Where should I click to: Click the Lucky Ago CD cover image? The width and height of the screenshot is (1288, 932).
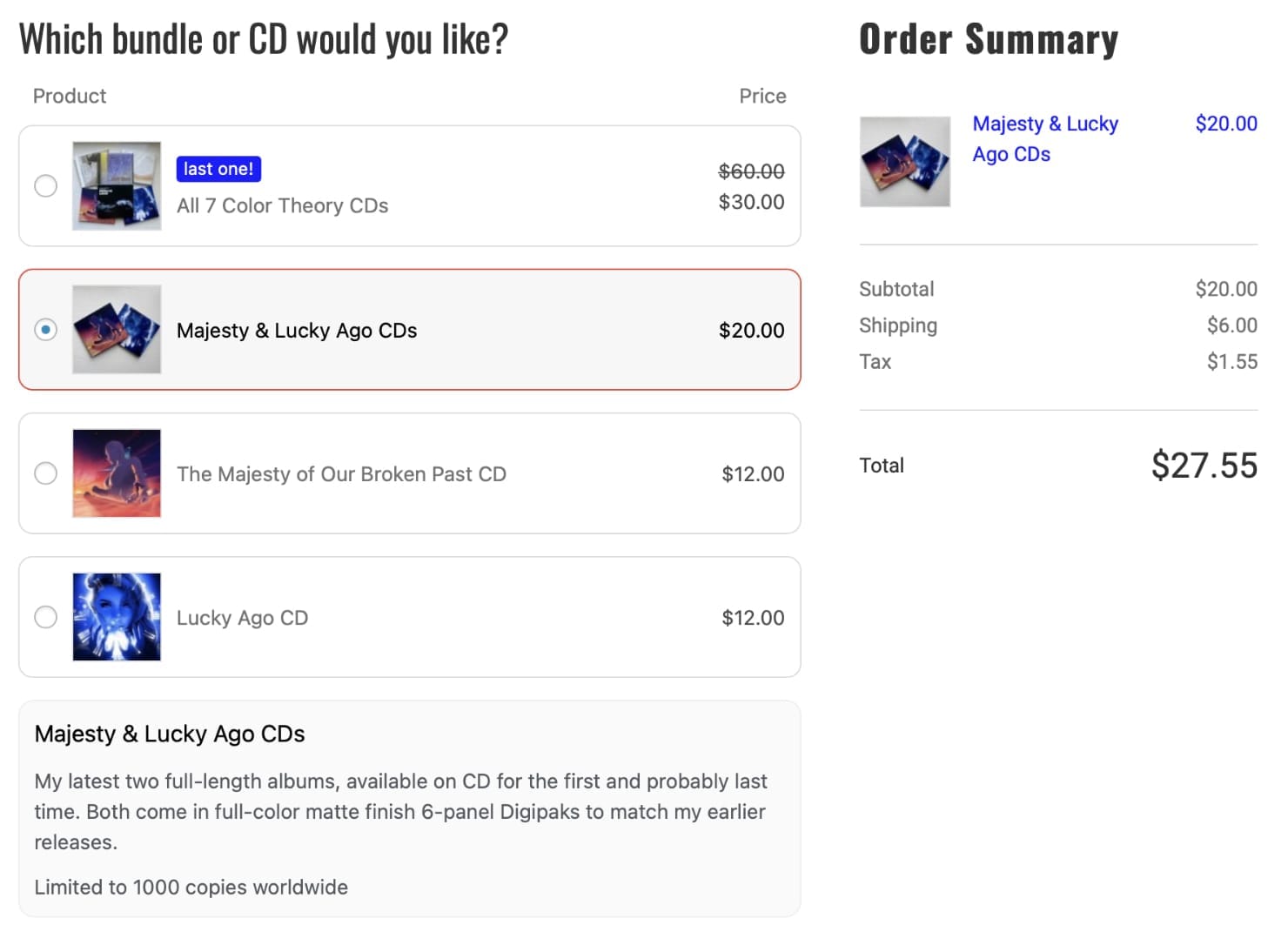117,616
